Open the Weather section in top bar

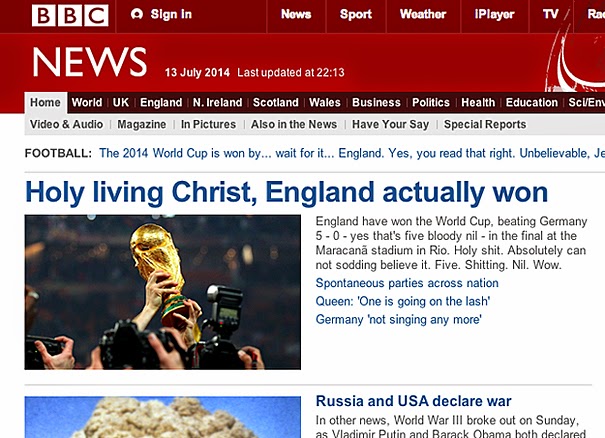[423, 14]
